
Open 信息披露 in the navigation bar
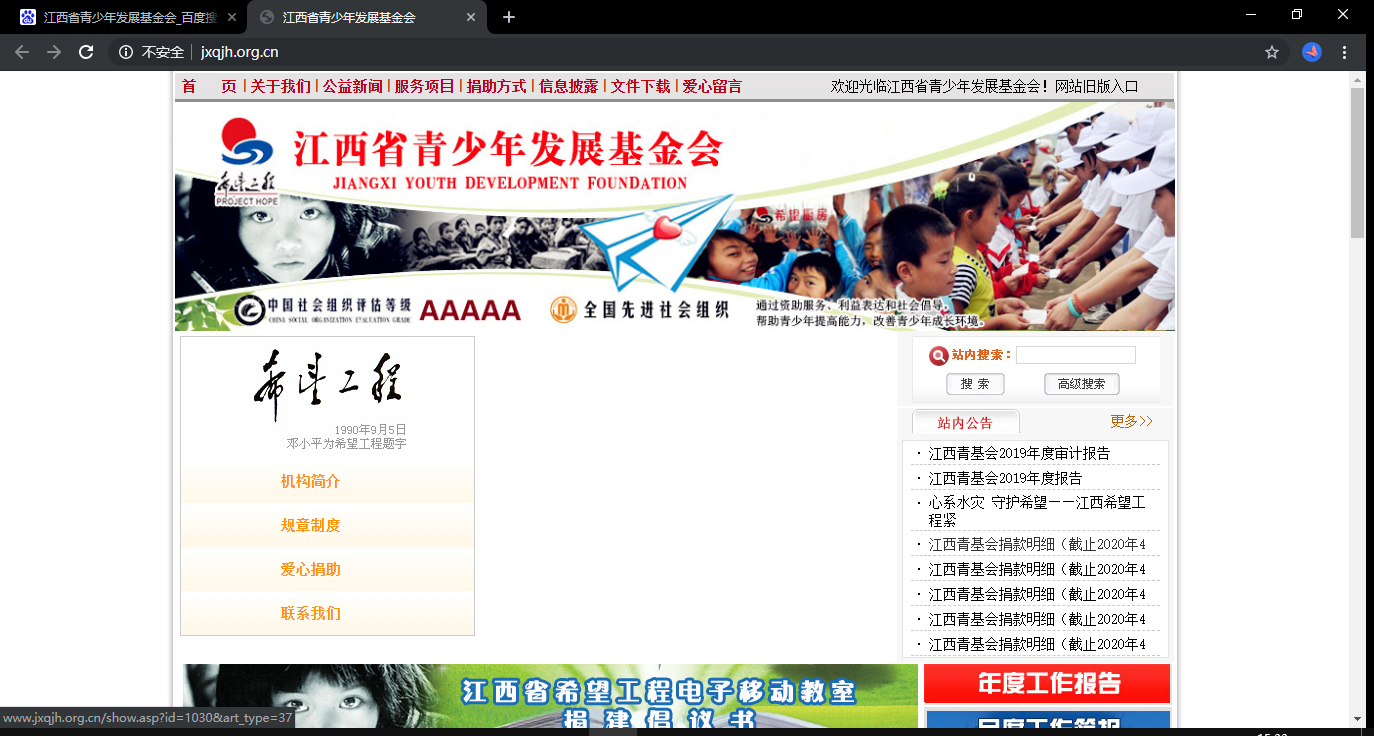coord(568,87)
